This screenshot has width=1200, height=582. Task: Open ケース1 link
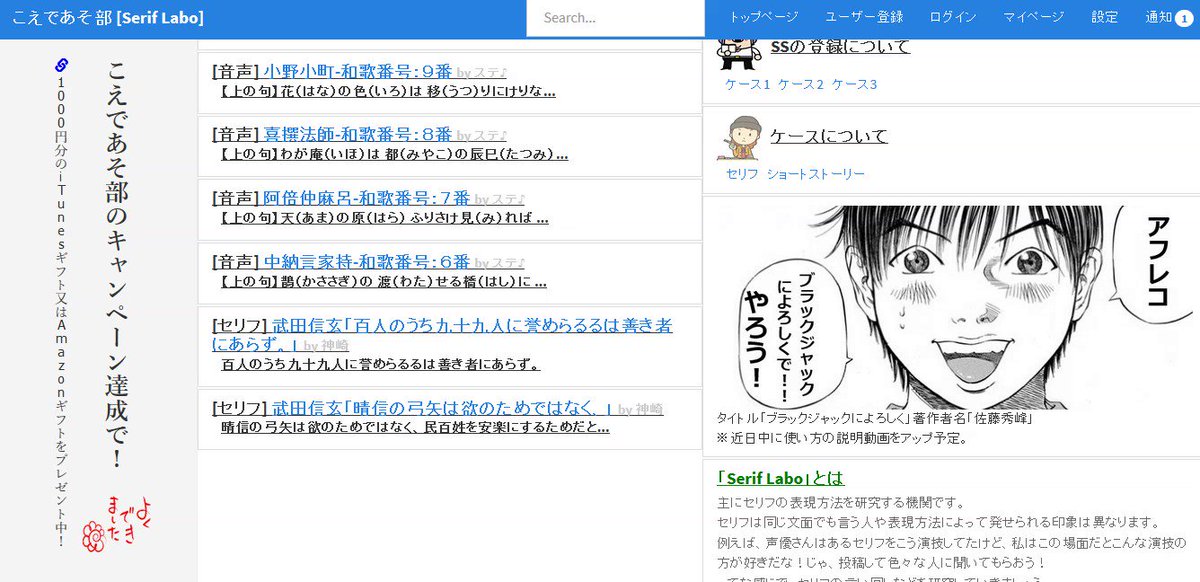click(748, 85)
